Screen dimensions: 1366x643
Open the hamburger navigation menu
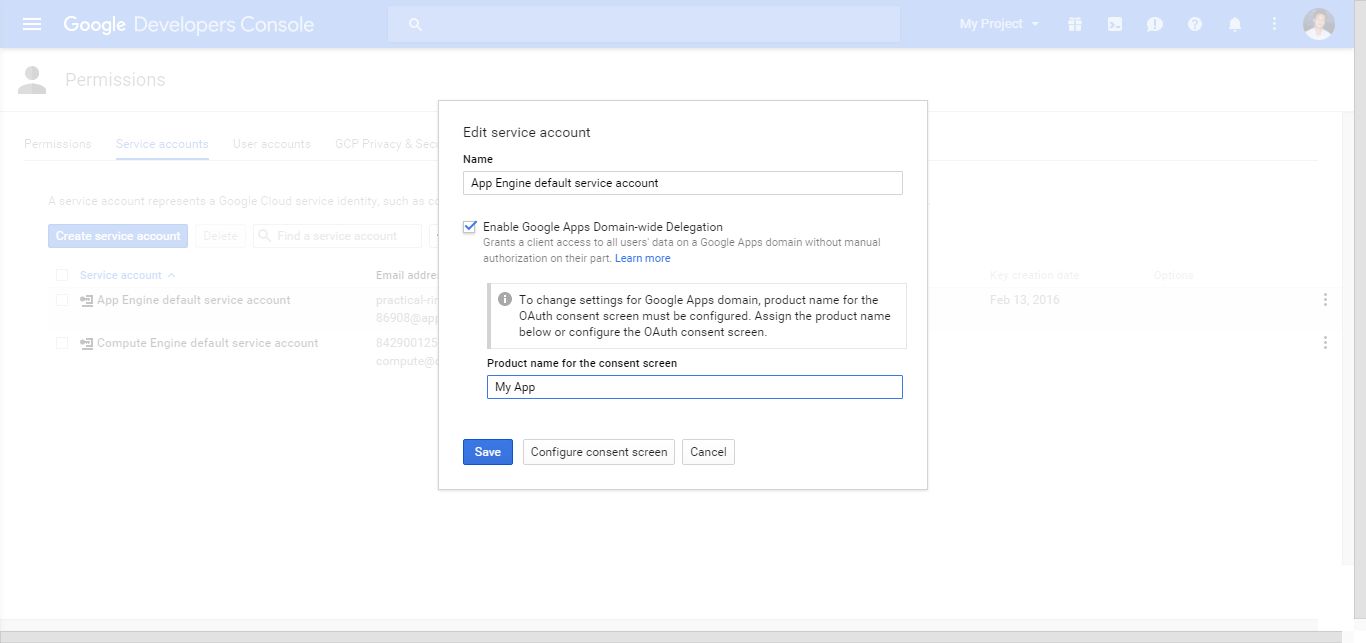pos(32,24)
